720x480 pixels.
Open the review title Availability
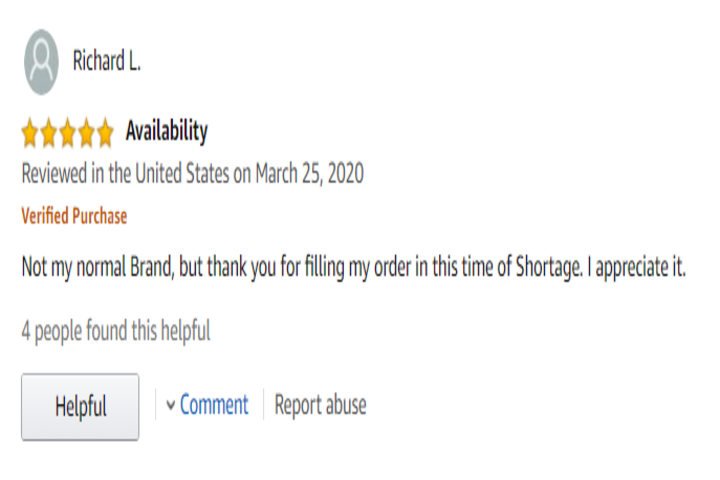pyautogui.click(x=167, y=131)
